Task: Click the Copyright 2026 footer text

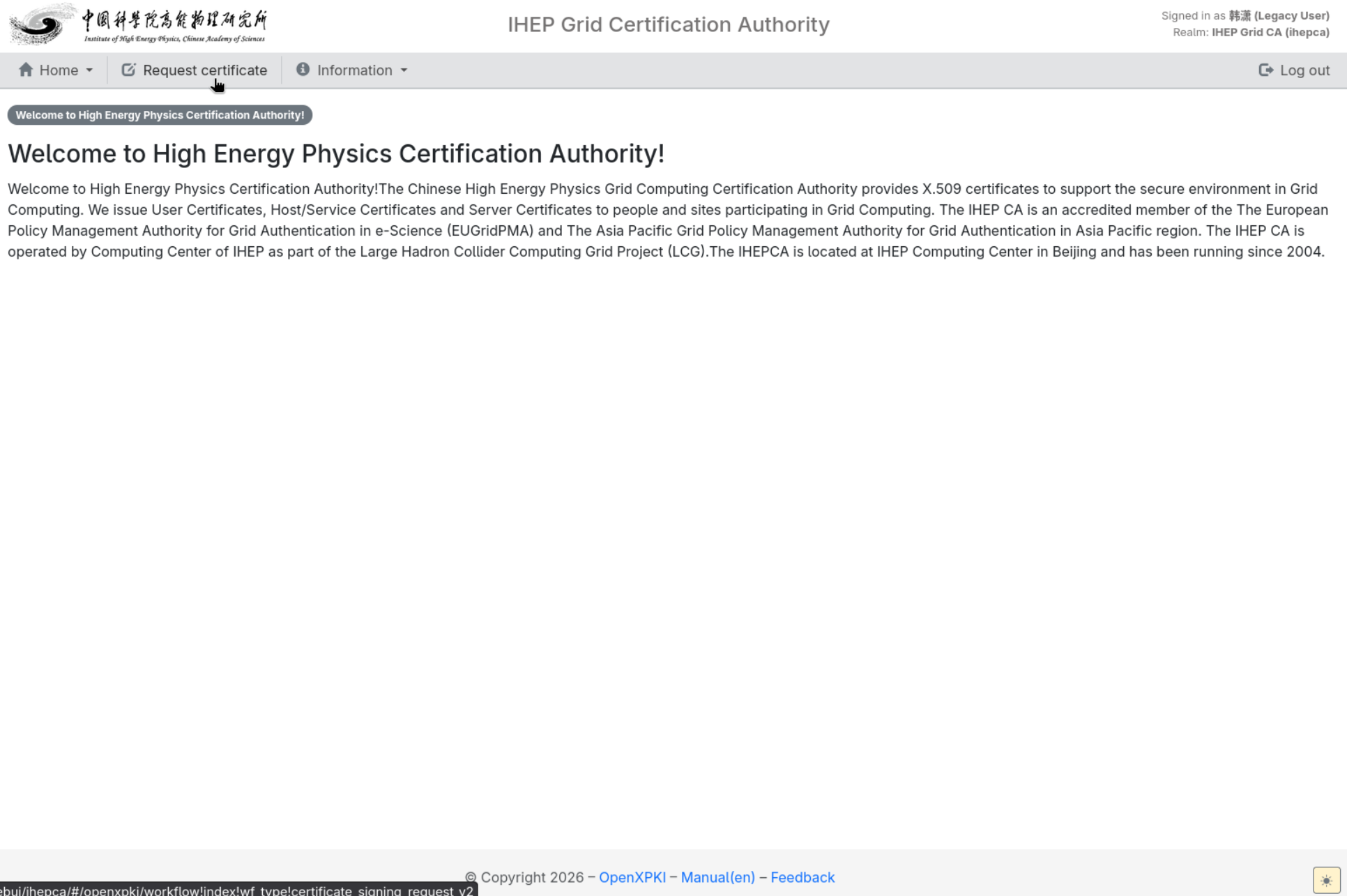Action: (x=524, y=877)
